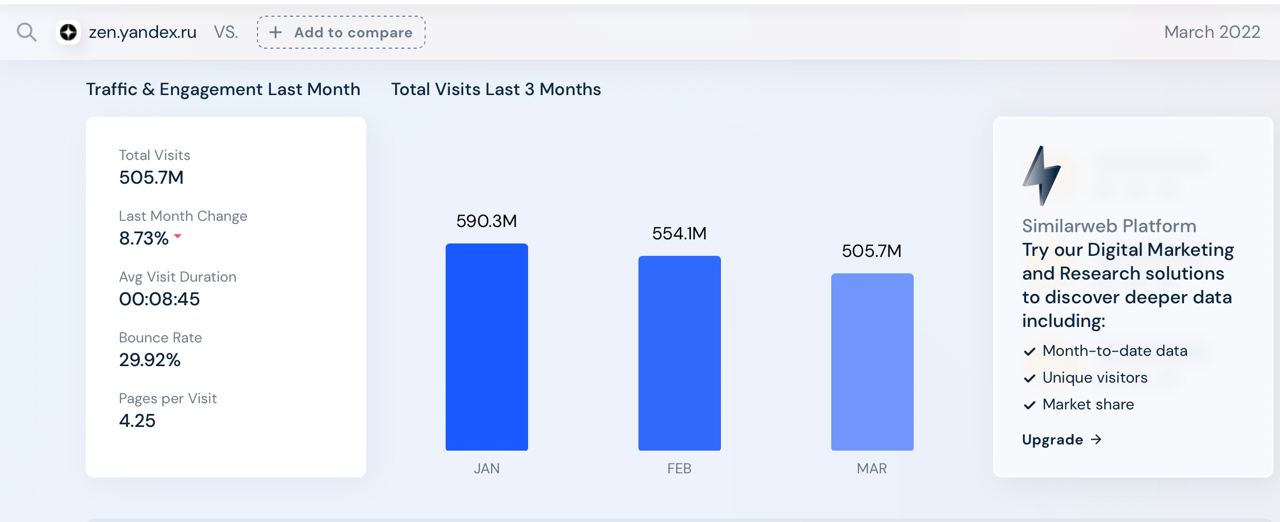Click the Try our Digital Marketing text
Viewport: 1280px width, 522px height.
(x=1128, y=250)
